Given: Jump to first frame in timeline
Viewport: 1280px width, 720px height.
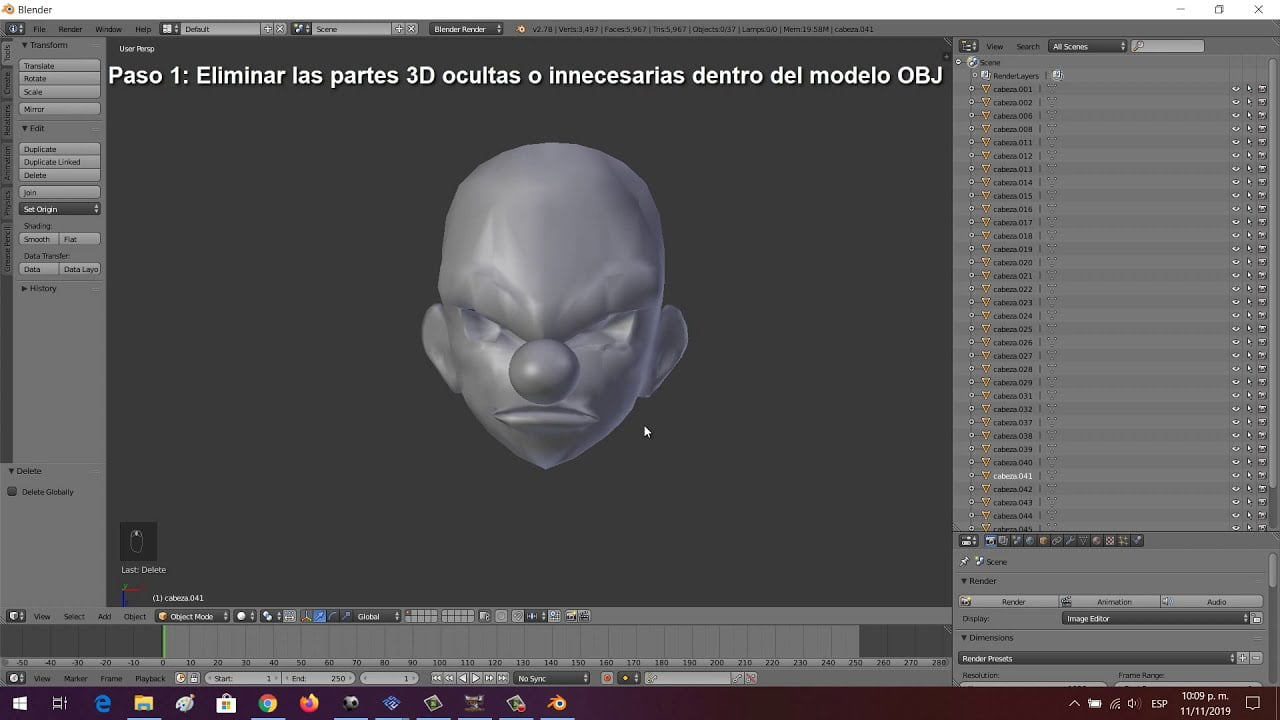Looking at the screenshot, I should [x=436, y=678].
